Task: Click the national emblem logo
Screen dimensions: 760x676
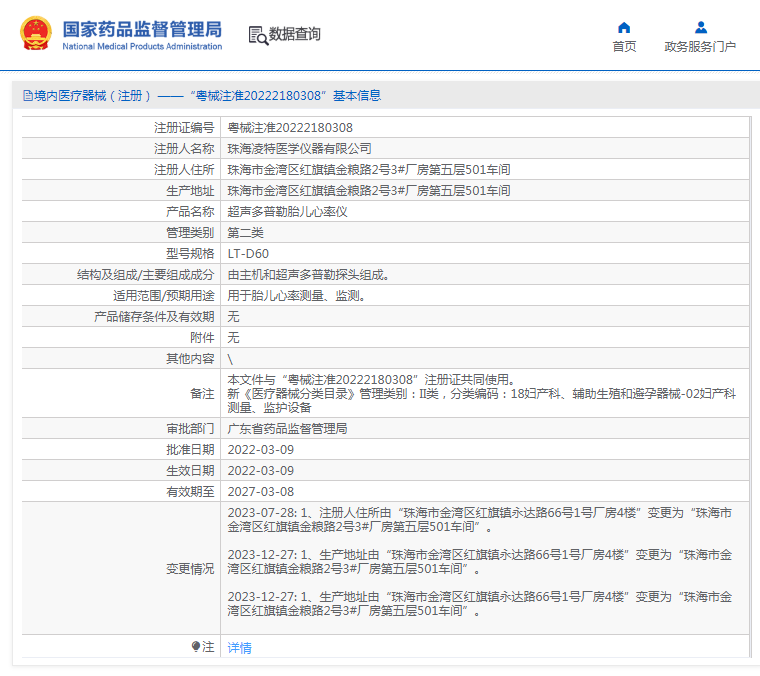Action: (35, 33)
